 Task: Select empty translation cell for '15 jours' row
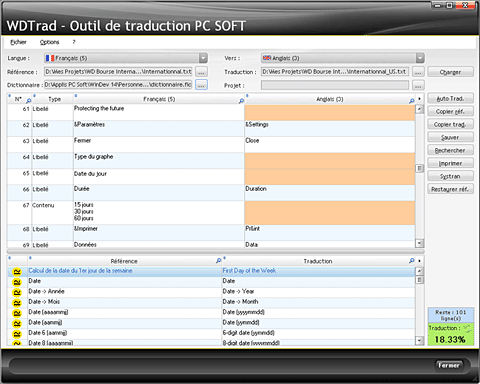tap(330, 213)
